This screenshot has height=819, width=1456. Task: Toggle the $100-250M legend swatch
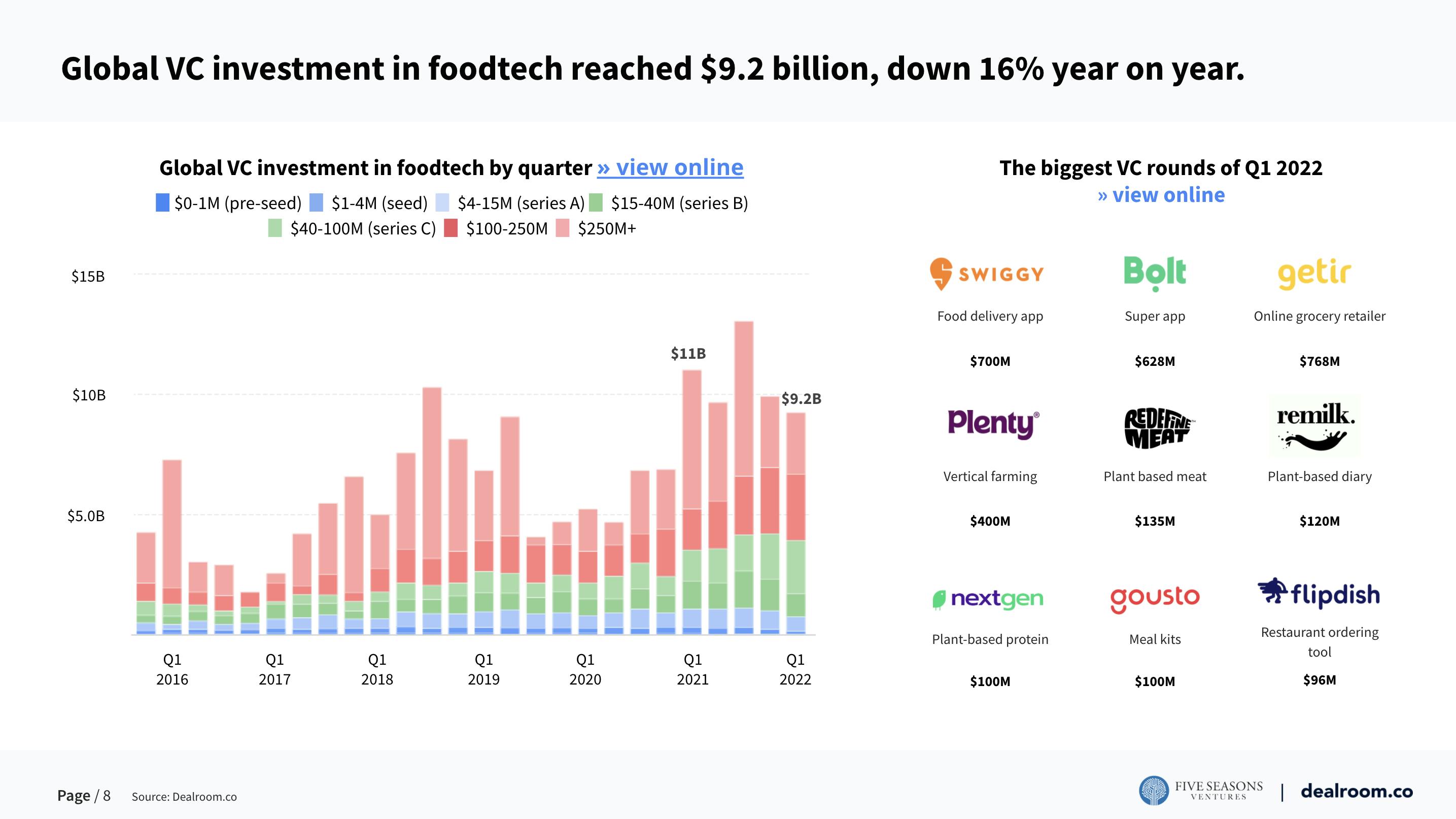[x=450, y=228]
